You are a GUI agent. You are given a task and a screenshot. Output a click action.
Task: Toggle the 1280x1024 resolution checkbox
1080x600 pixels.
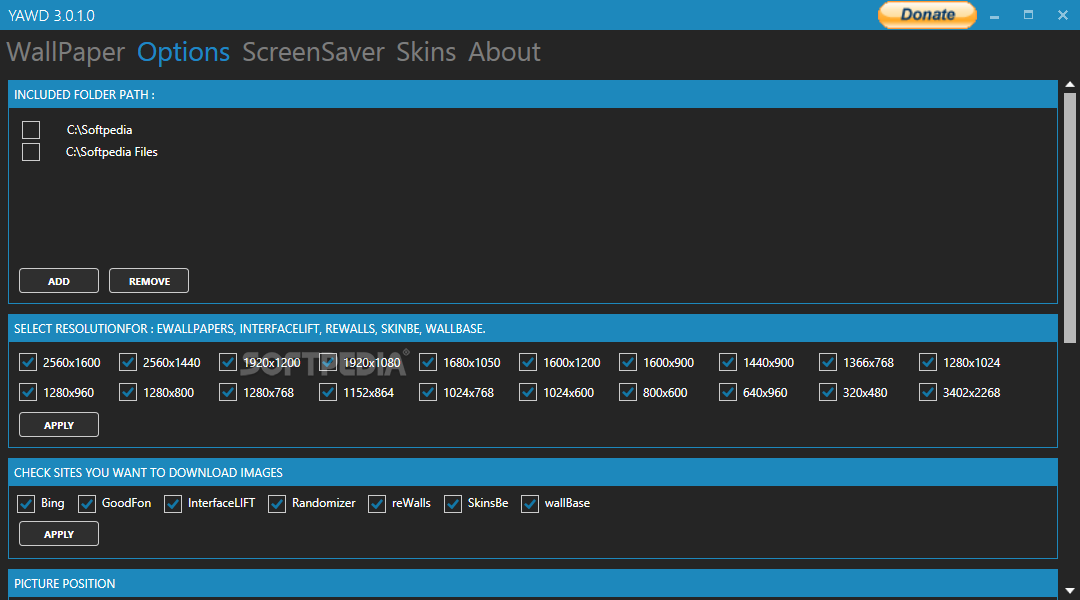928,362
